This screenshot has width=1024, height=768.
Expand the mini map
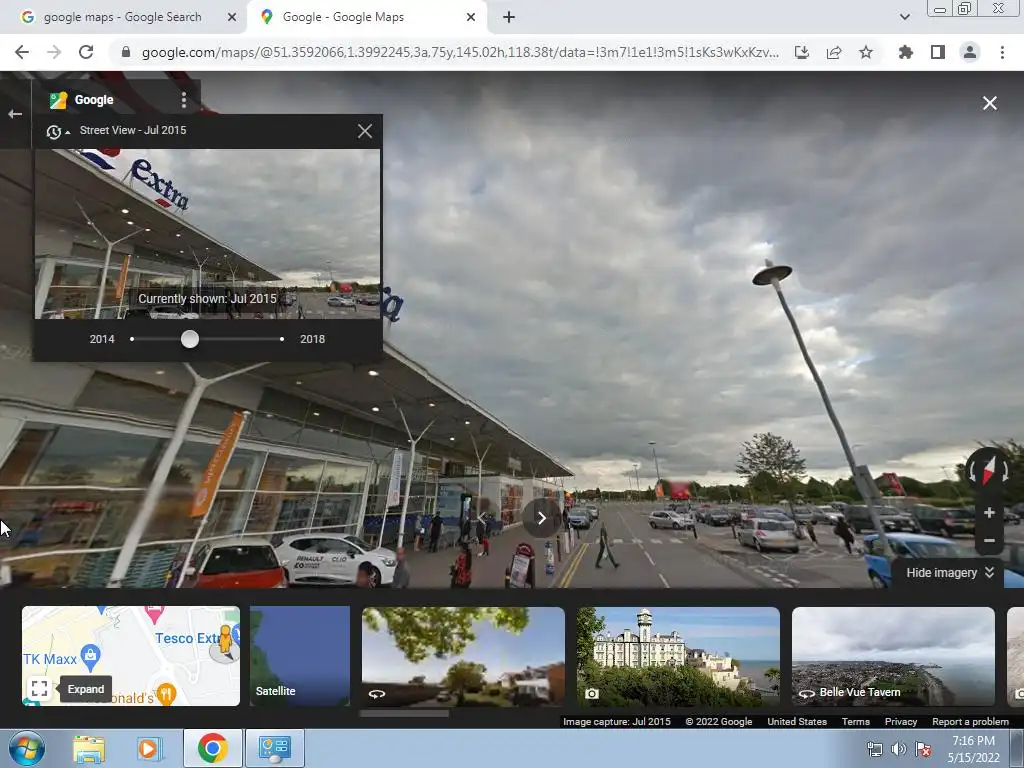(x=39, y=688)
